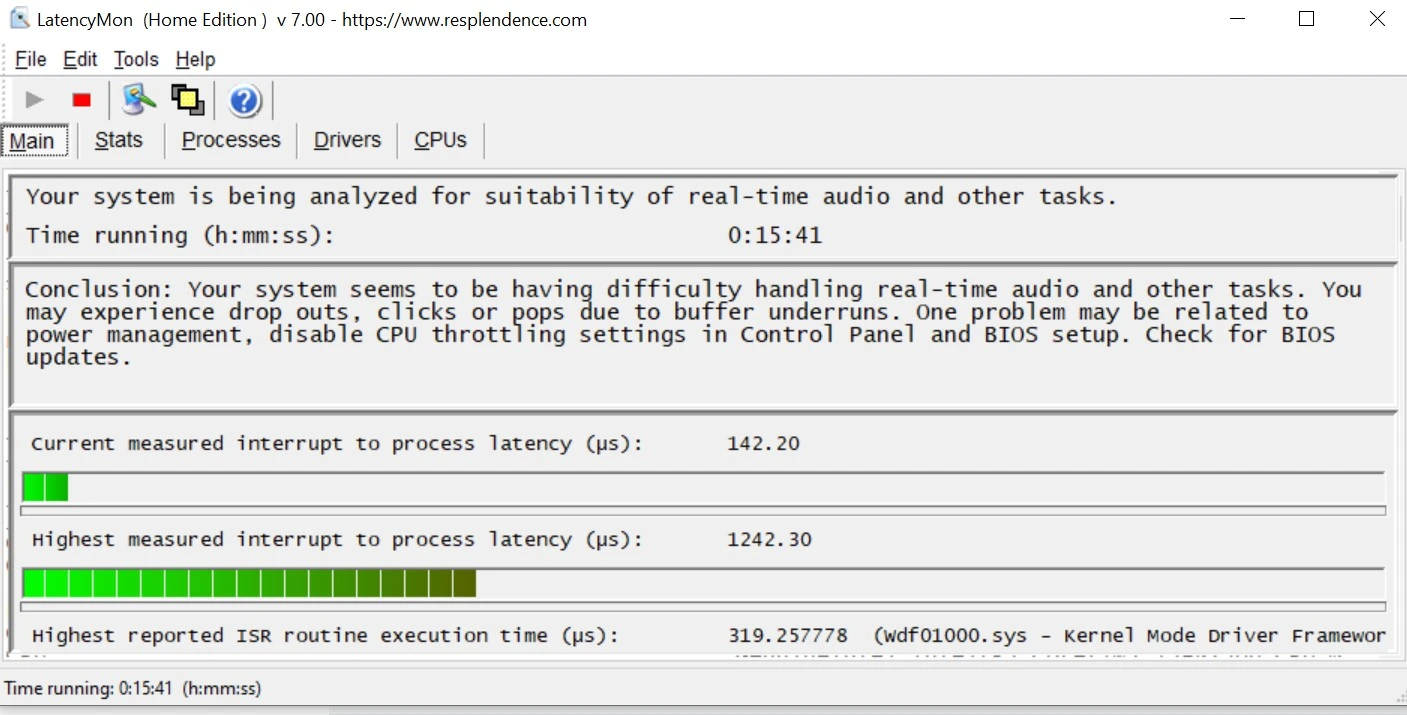This screenshot has width=1407, height=715.
Task: Open help using the blue question mark icon
Action: click(x=245, y=101)
